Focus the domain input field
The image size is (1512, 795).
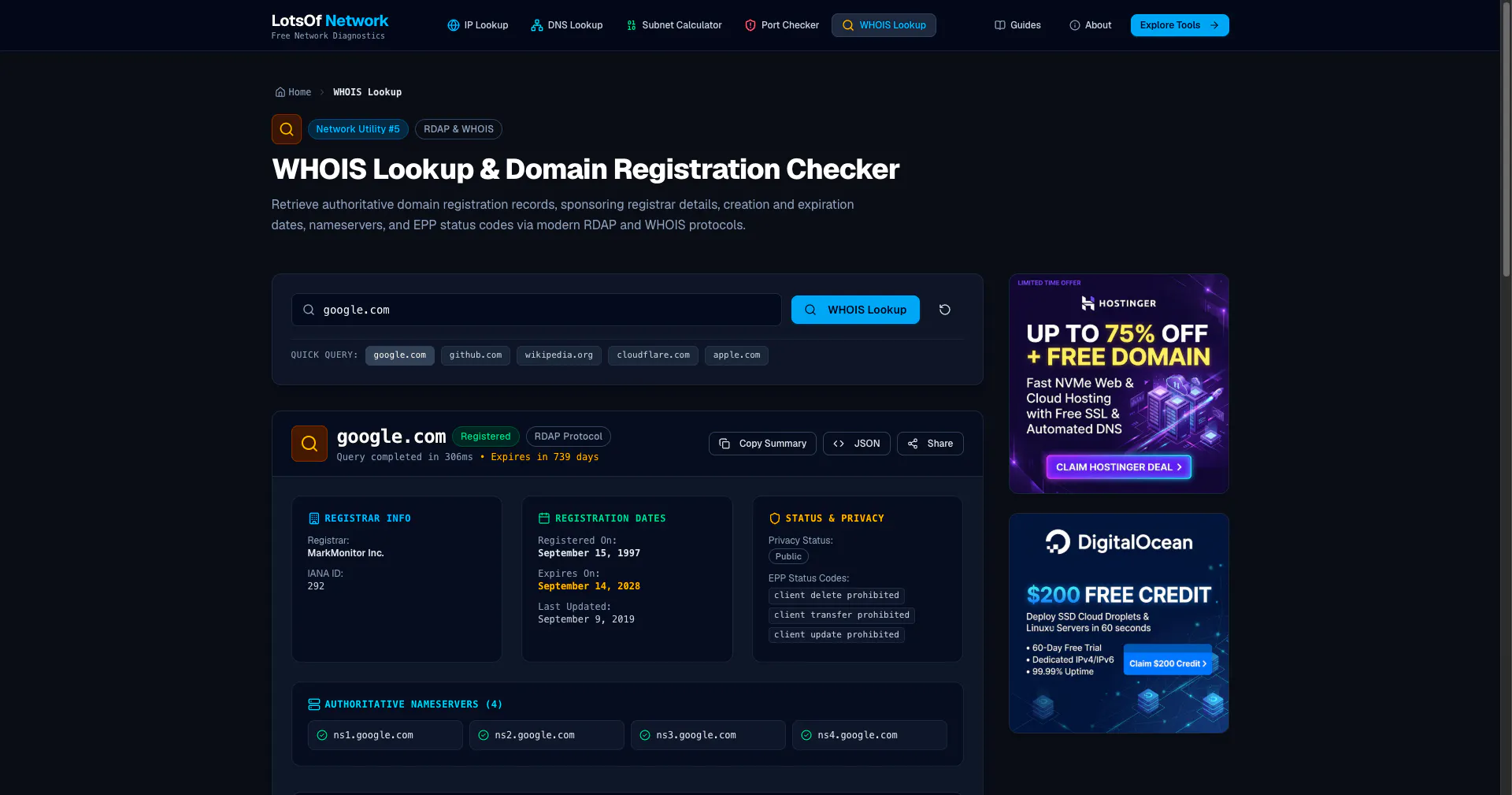536,310
